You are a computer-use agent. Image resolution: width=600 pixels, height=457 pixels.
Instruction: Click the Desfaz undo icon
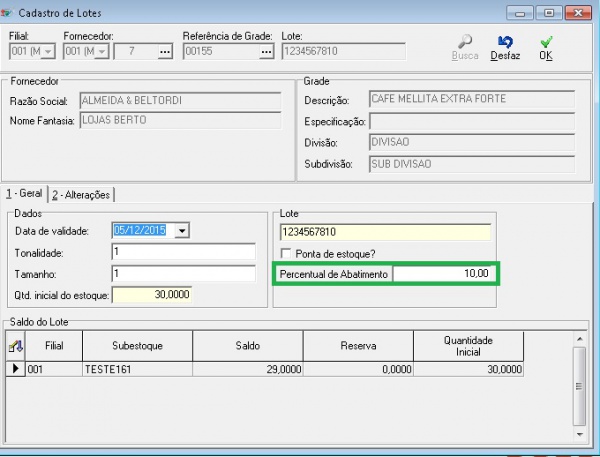tap(505, 43)
